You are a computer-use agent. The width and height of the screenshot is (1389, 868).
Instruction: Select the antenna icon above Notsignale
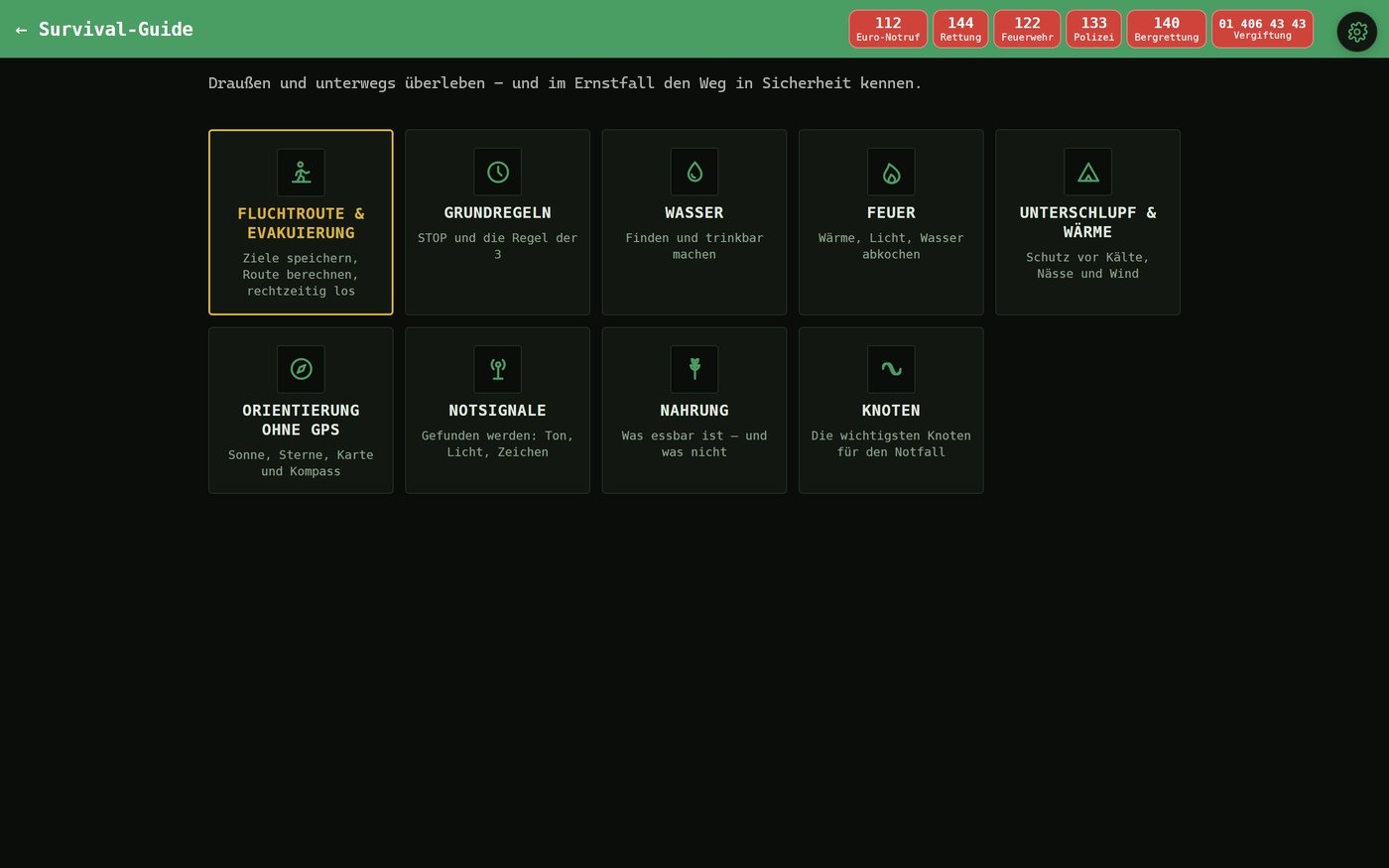point(497,369)
